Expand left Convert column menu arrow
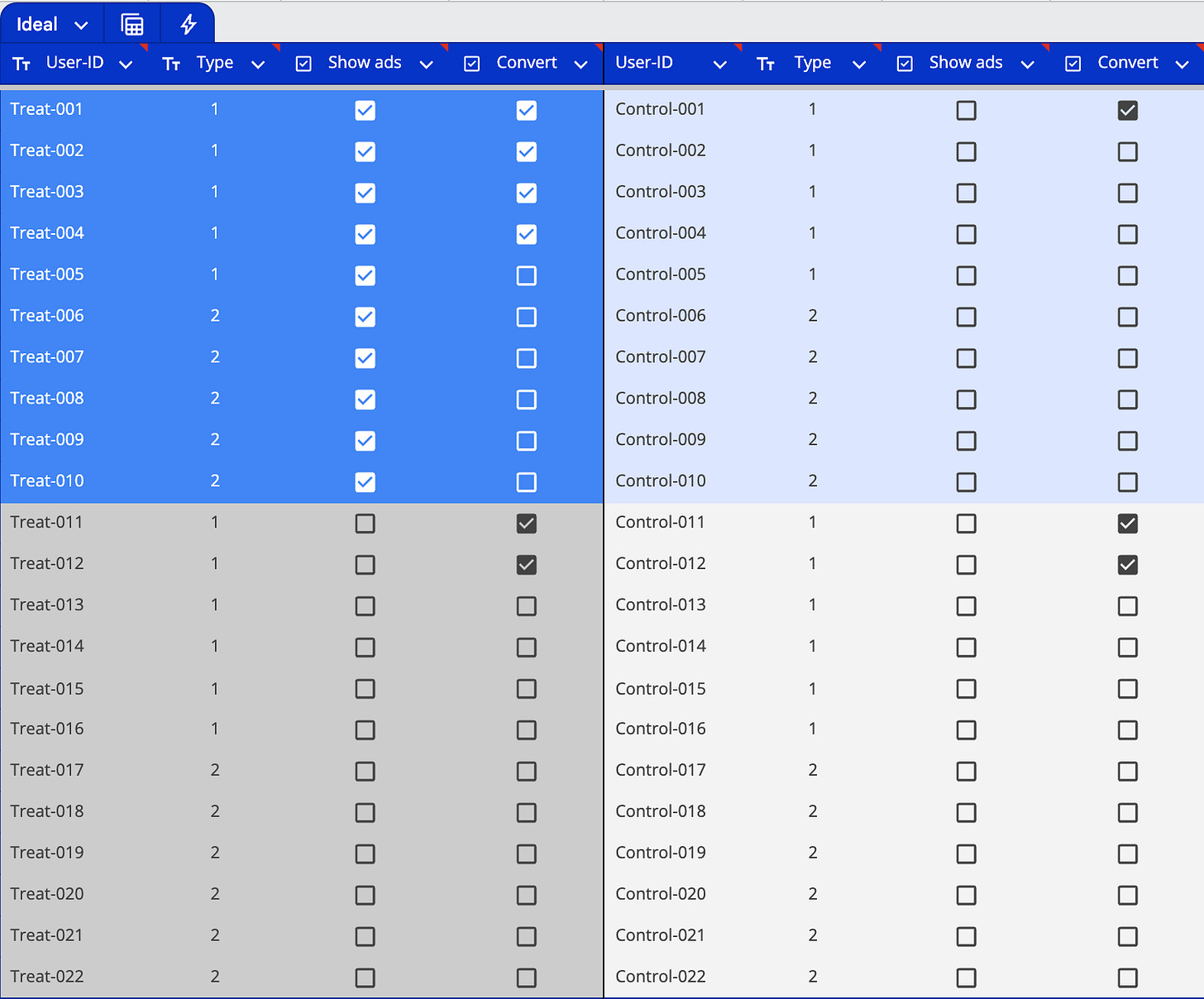 point(581,65)
